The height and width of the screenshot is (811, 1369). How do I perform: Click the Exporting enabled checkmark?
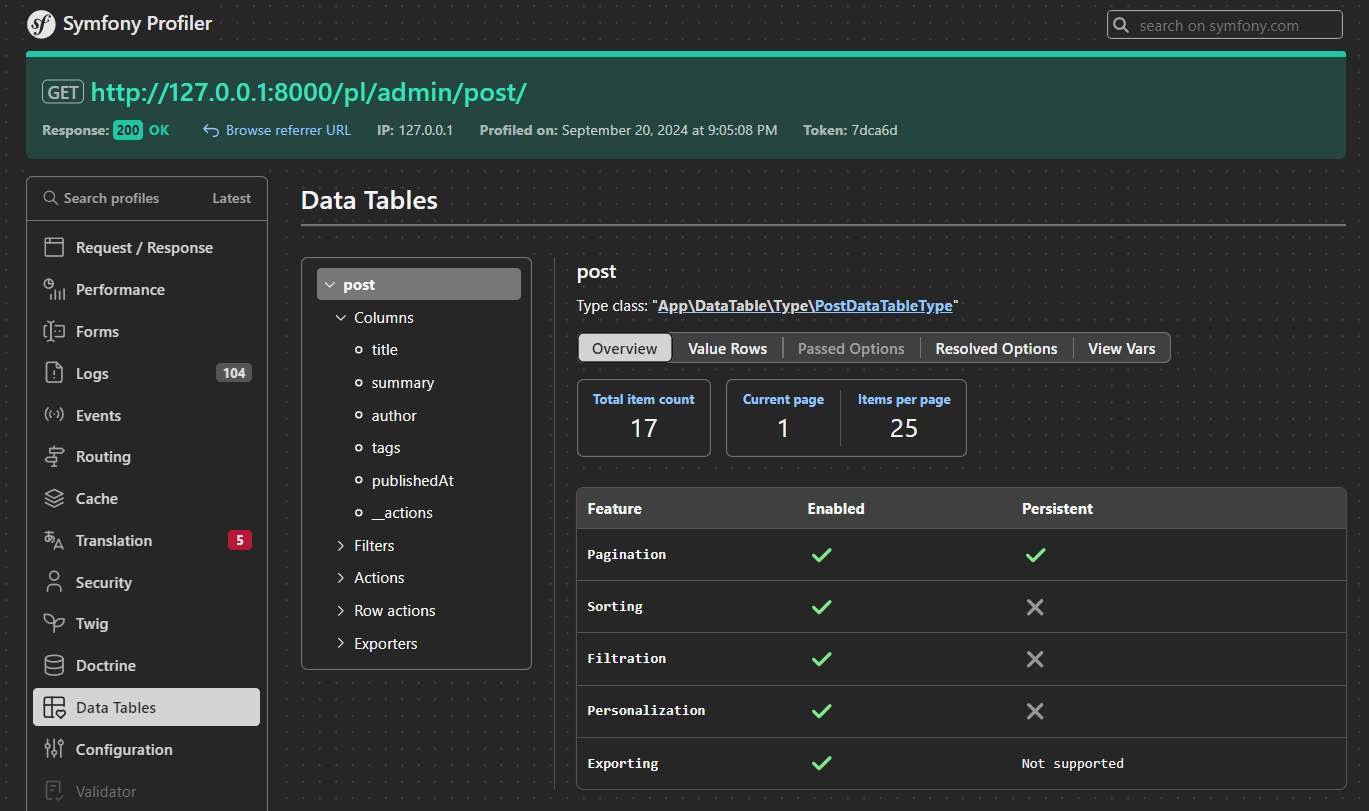(x=821, y=763)
